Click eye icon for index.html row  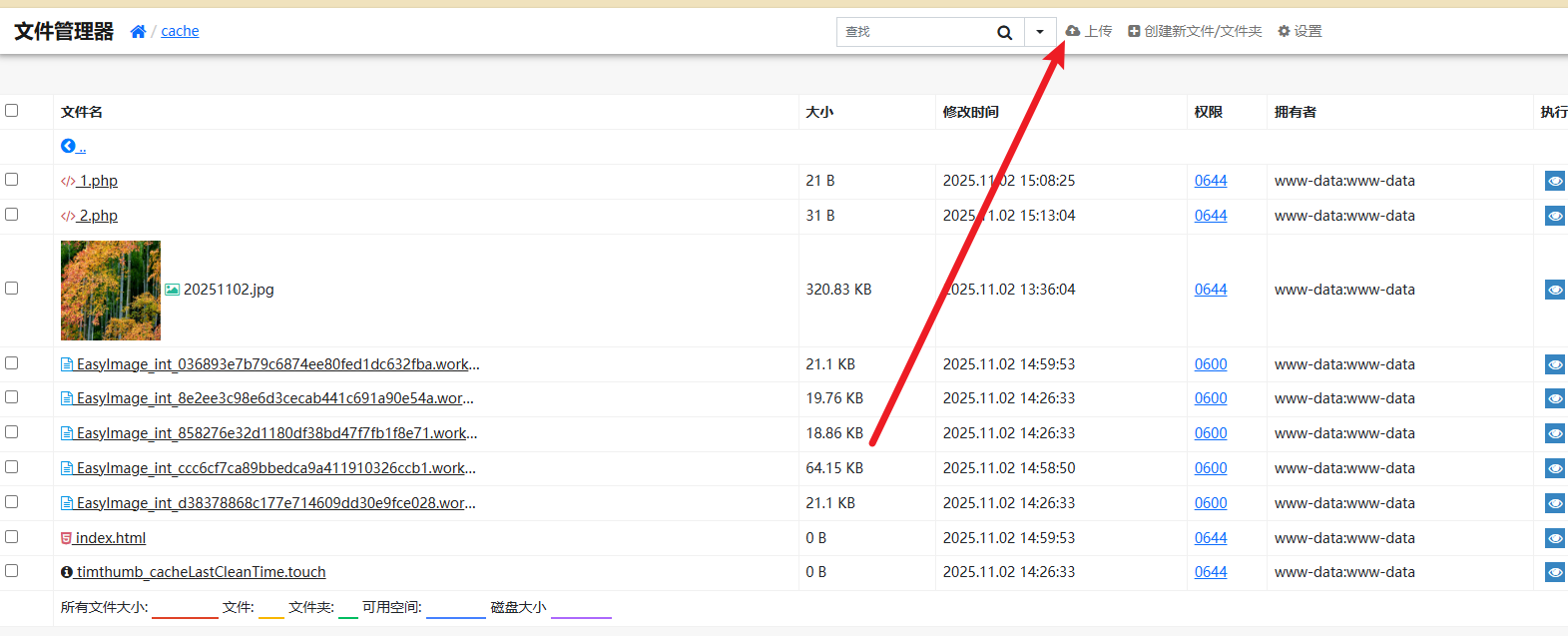pyautogui.click(x=1554, y=538)
